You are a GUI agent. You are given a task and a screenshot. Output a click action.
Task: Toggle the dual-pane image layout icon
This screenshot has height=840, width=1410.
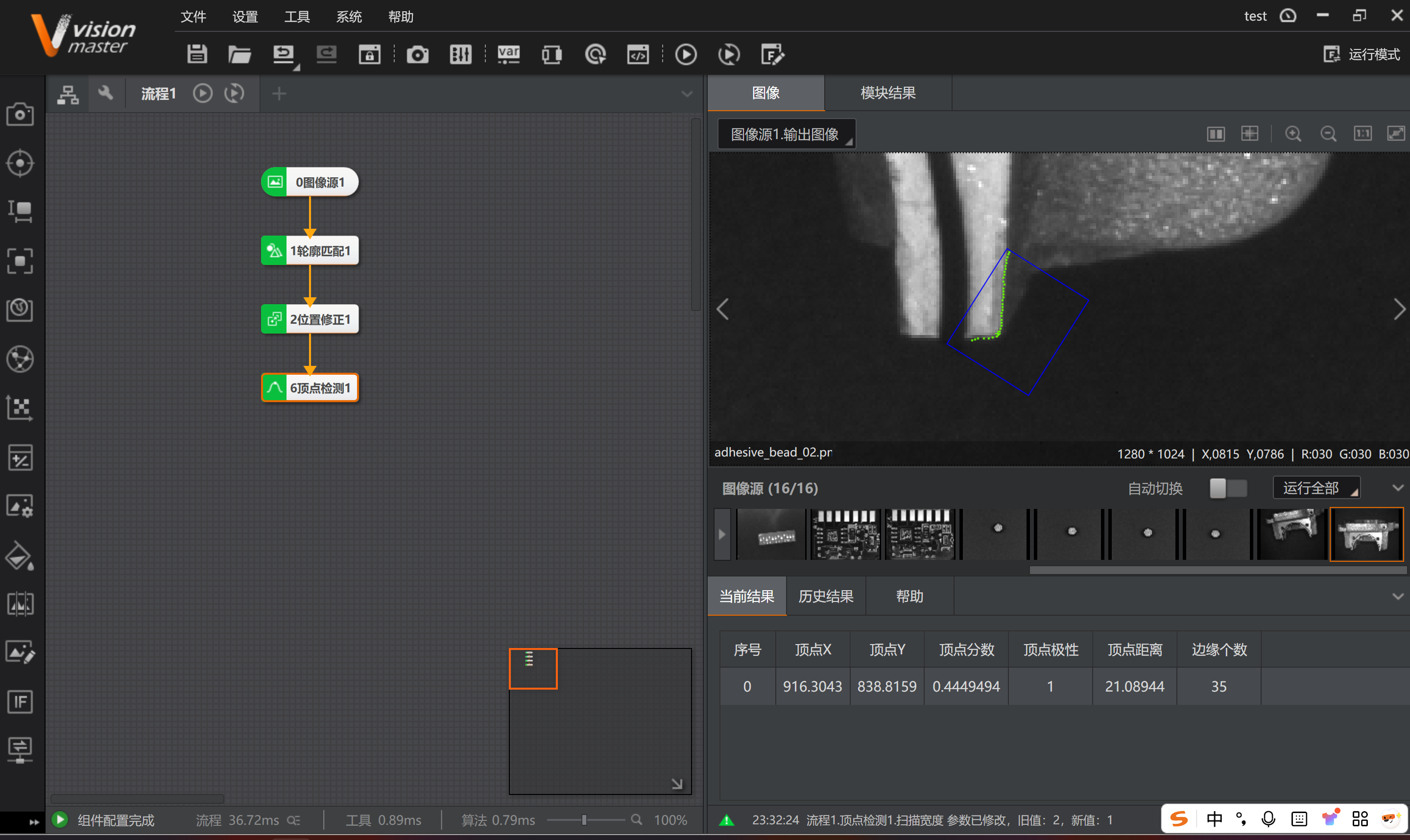coord(1216,134)
